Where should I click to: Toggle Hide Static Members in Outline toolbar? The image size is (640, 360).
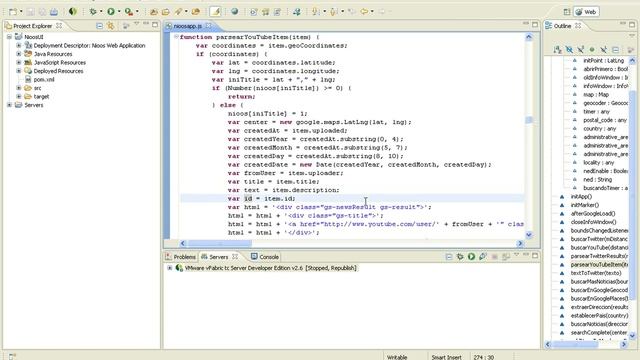coord(580,50)
